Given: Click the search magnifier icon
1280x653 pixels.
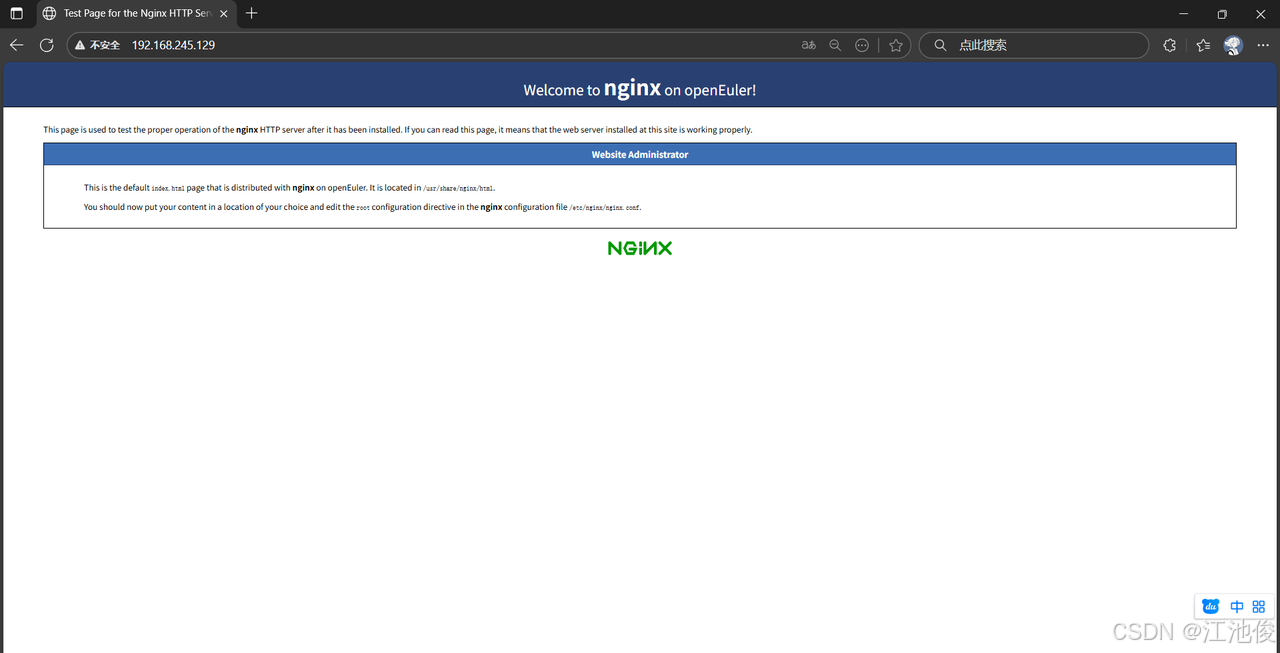Looking at the screenshot, I should tap(940, 45).
